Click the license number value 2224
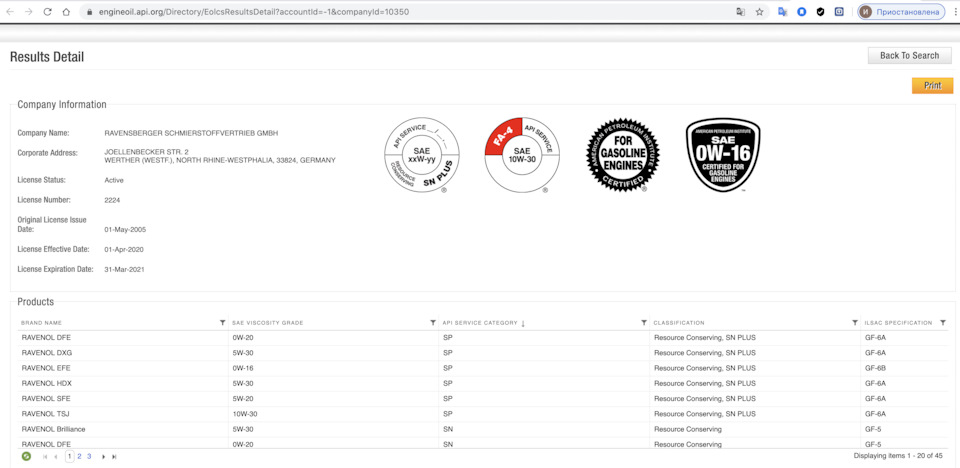 (x=113, y=200)
